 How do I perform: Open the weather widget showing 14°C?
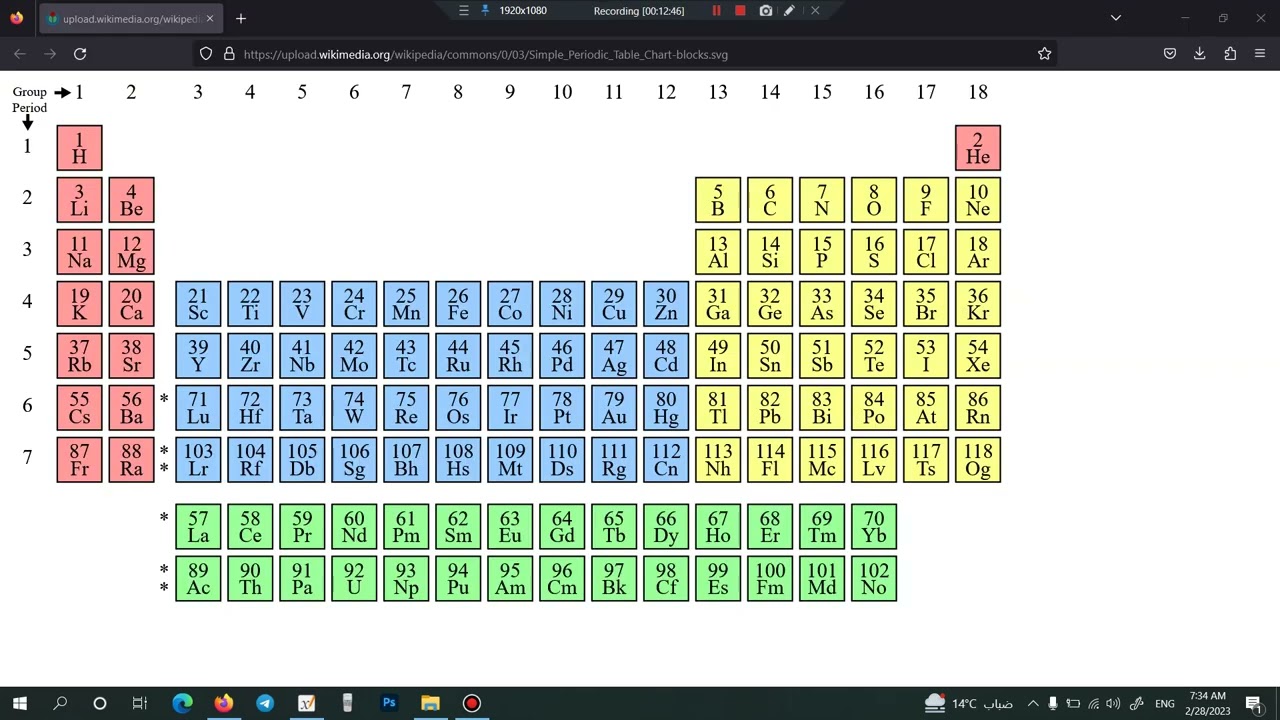coord(968,703)
